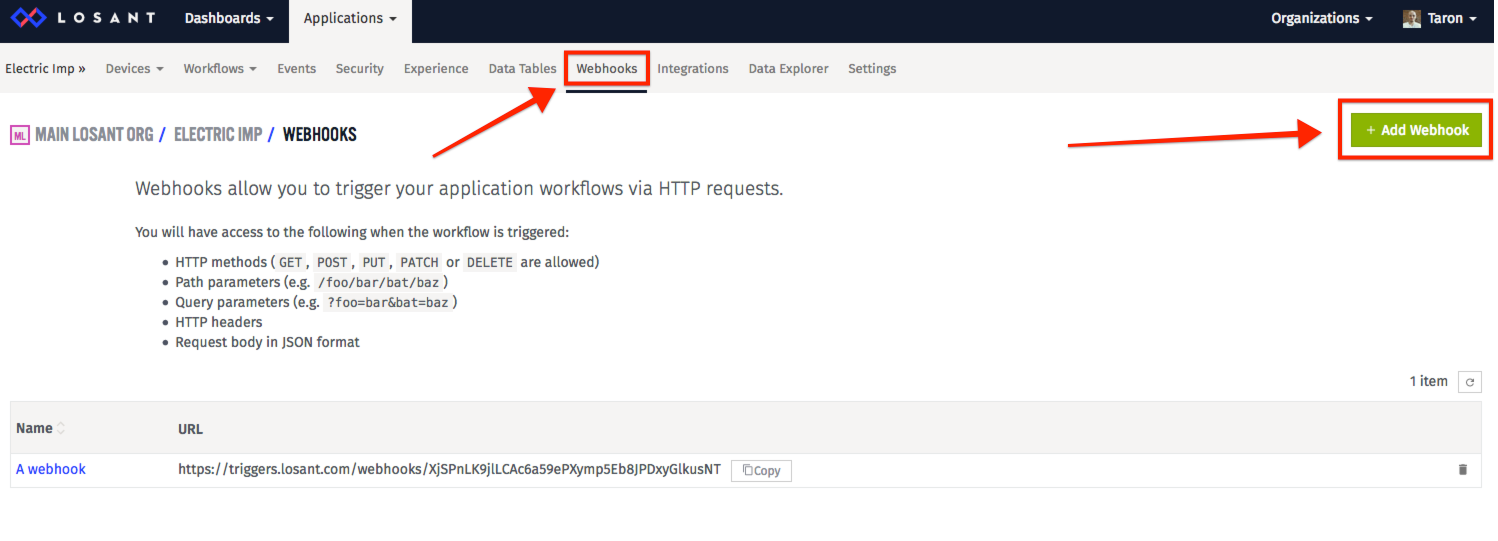Open the Applications dropdown menu
Viewport: 1498px width, 541px height.
point(350,19)
